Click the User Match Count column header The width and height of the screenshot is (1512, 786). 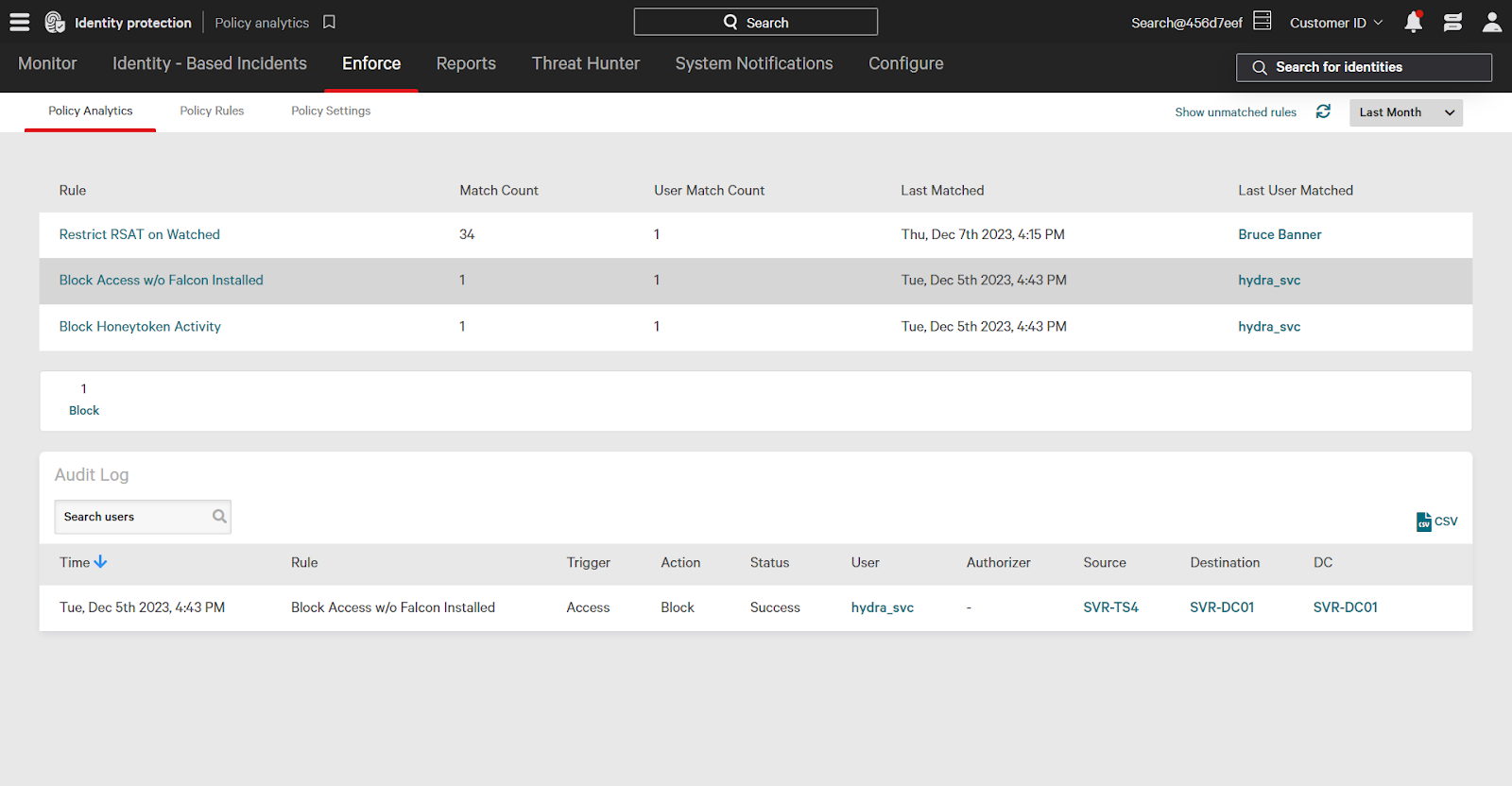[710, 191]
